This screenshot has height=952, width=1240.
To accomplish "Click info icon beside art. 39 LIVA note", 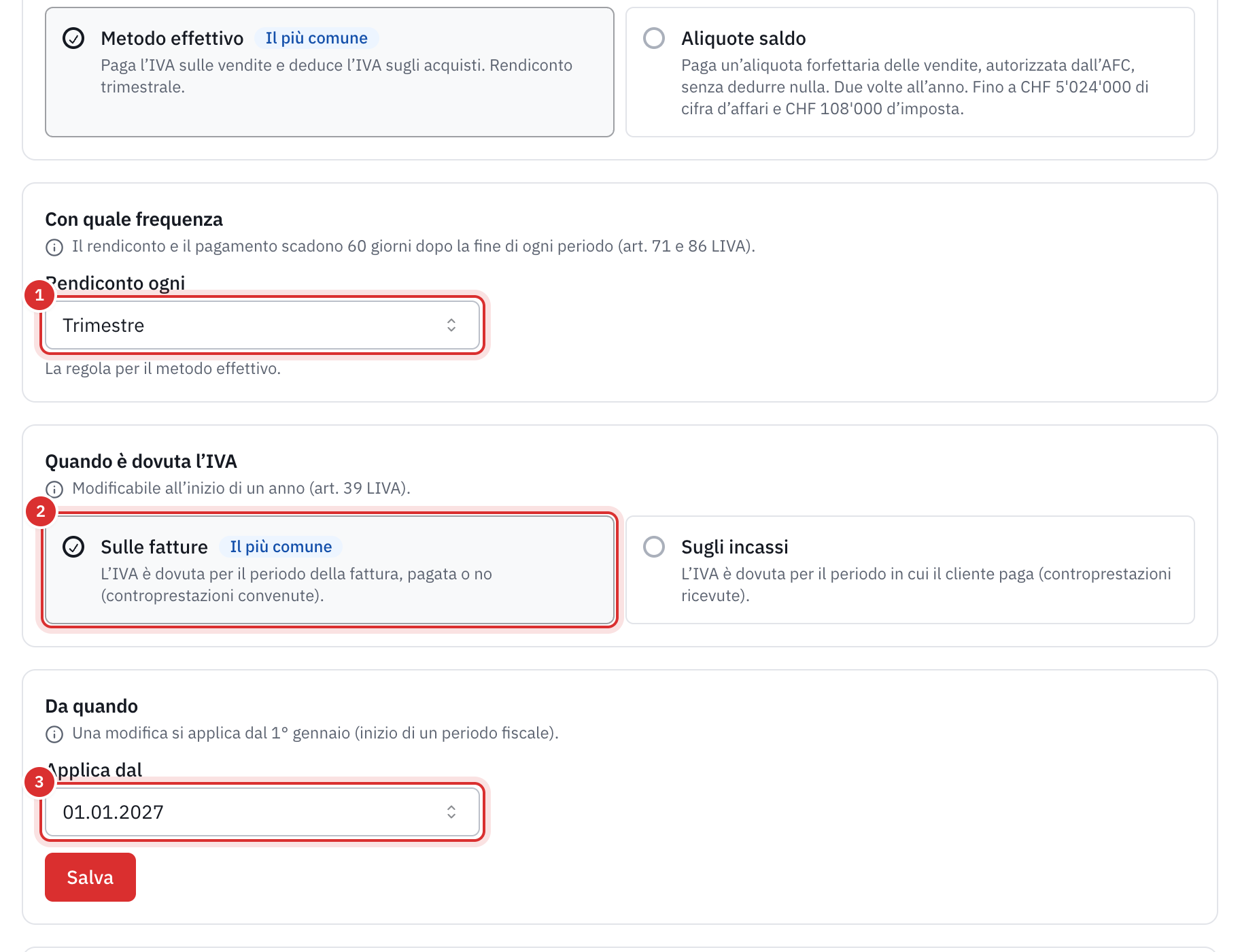I will coord(54,489).
